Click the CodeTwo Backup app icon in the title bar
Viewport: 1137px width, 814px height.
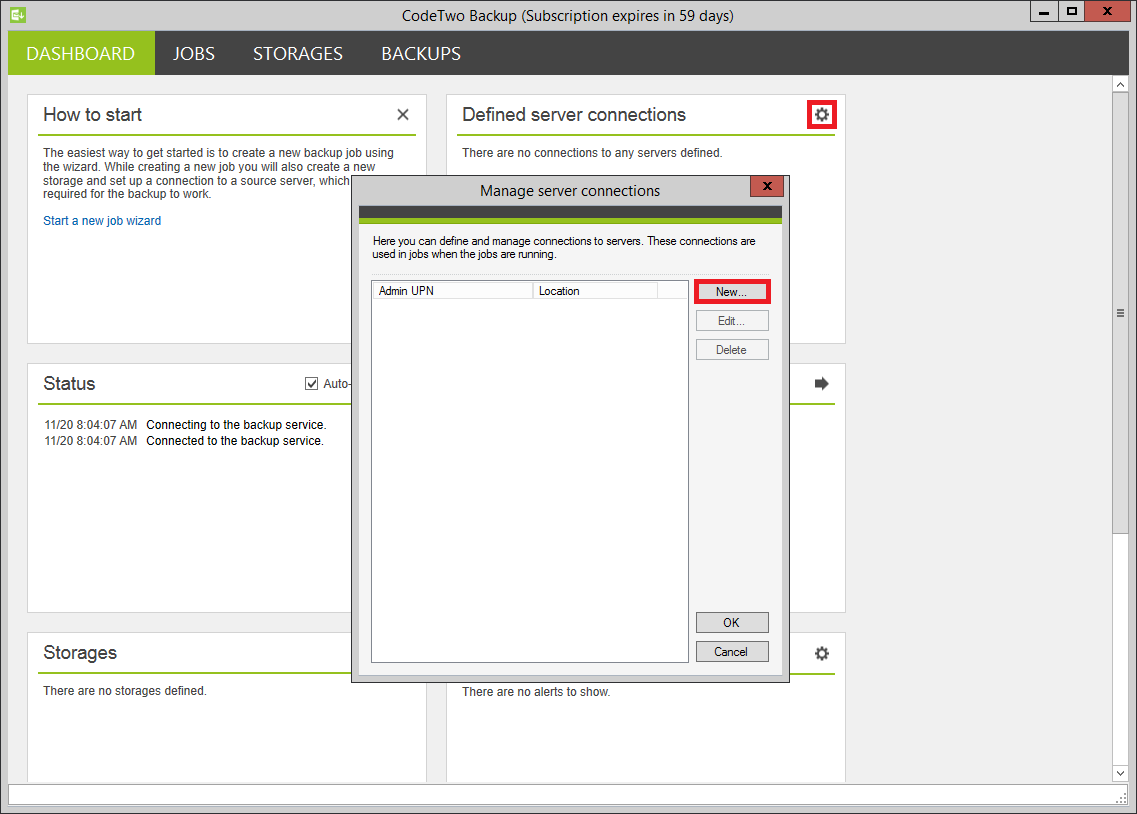(17, 15)
